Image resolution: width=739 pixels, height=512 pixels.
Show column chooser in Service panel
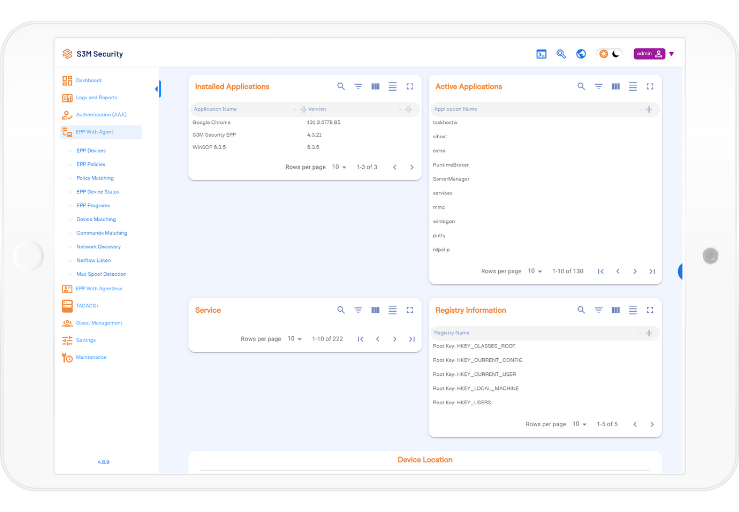click(375, 310)
